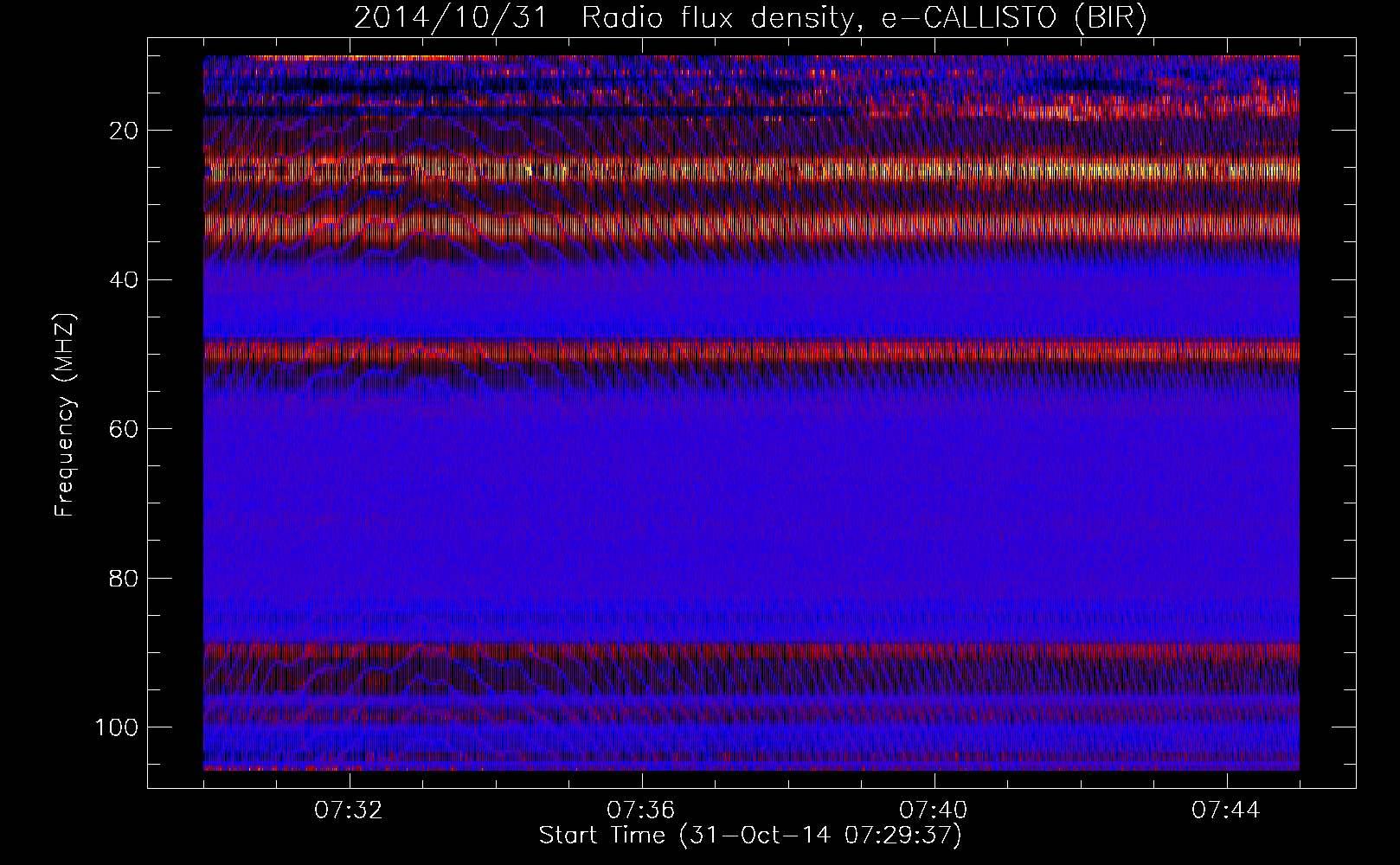Image resolution: width=1400 pixels, height=865 pixels.
Task: Click the plot title "2014/10/31 Radio flux density, e-CALLISTO (BIR)"
Action: coord(750,18)
